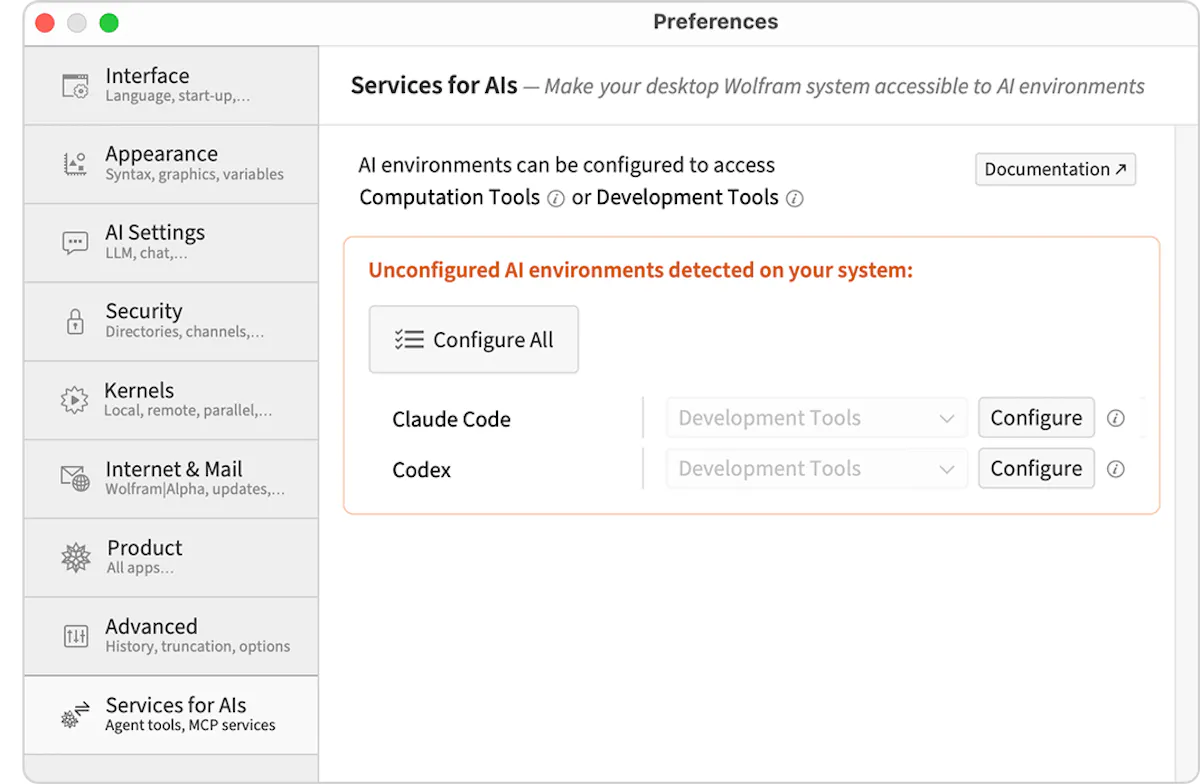Click the Interface window-gear icon
This screenshot has height=784, width=1200.
(x=76, y=86)
